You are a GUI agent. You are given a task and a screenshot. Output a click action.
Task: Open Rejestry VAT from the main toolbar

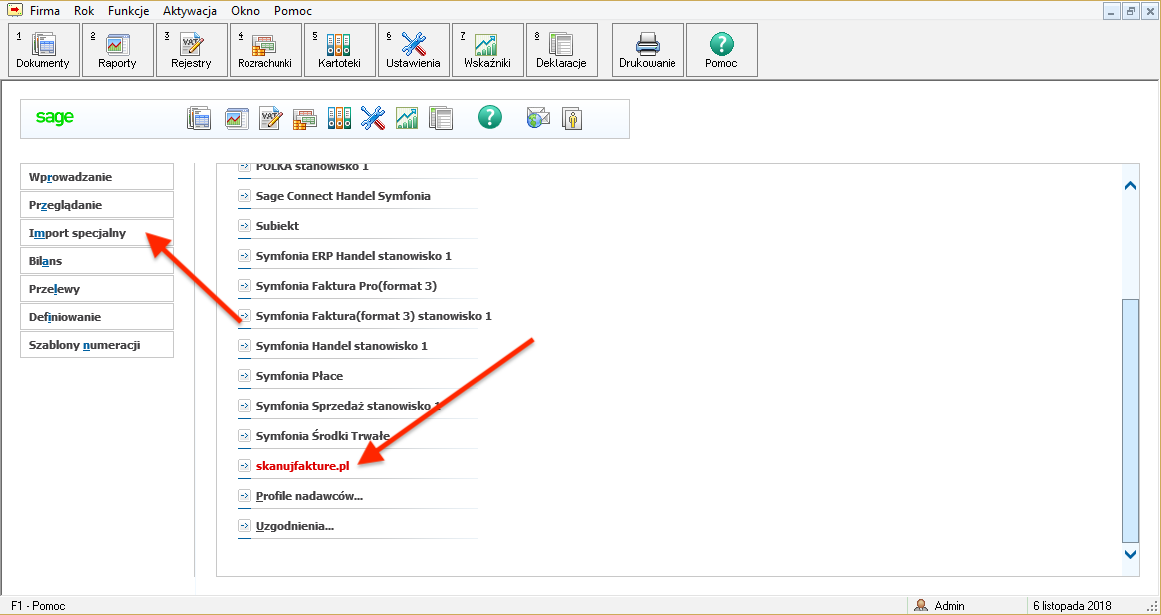(191, 50)
